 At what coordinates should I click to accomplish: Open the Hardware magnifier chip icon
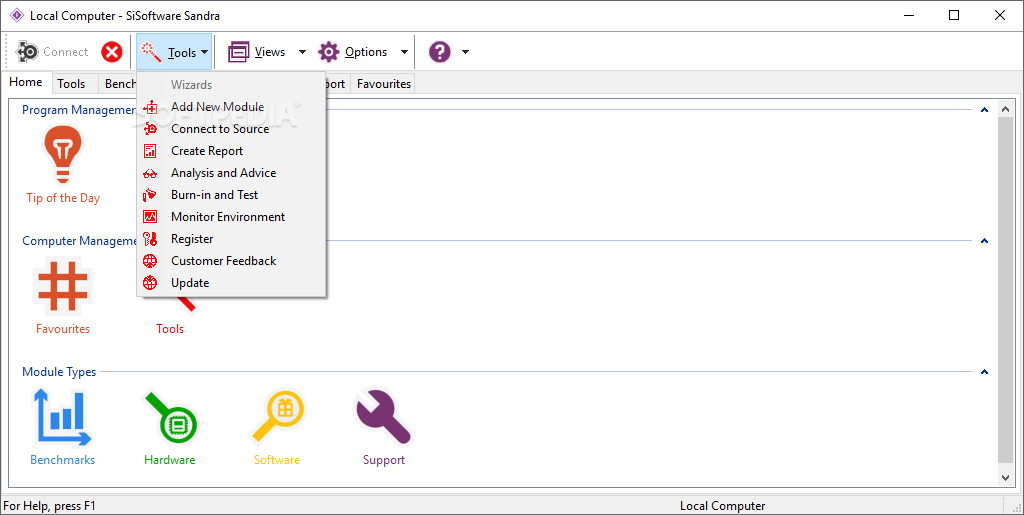click(170, 417)
